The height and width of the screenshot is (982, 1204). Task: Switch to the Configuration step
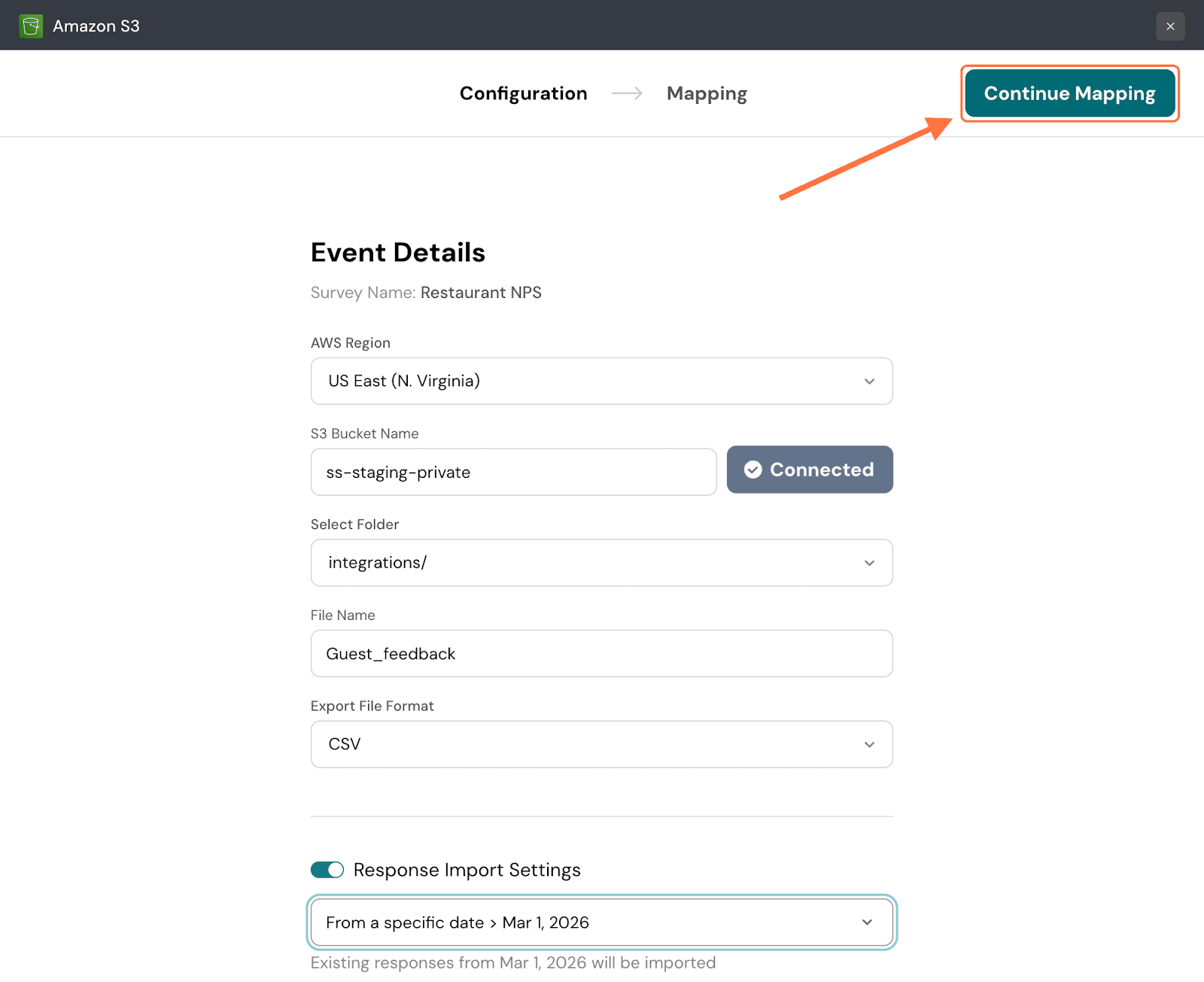pyautogui.click(x=523, y=93)
